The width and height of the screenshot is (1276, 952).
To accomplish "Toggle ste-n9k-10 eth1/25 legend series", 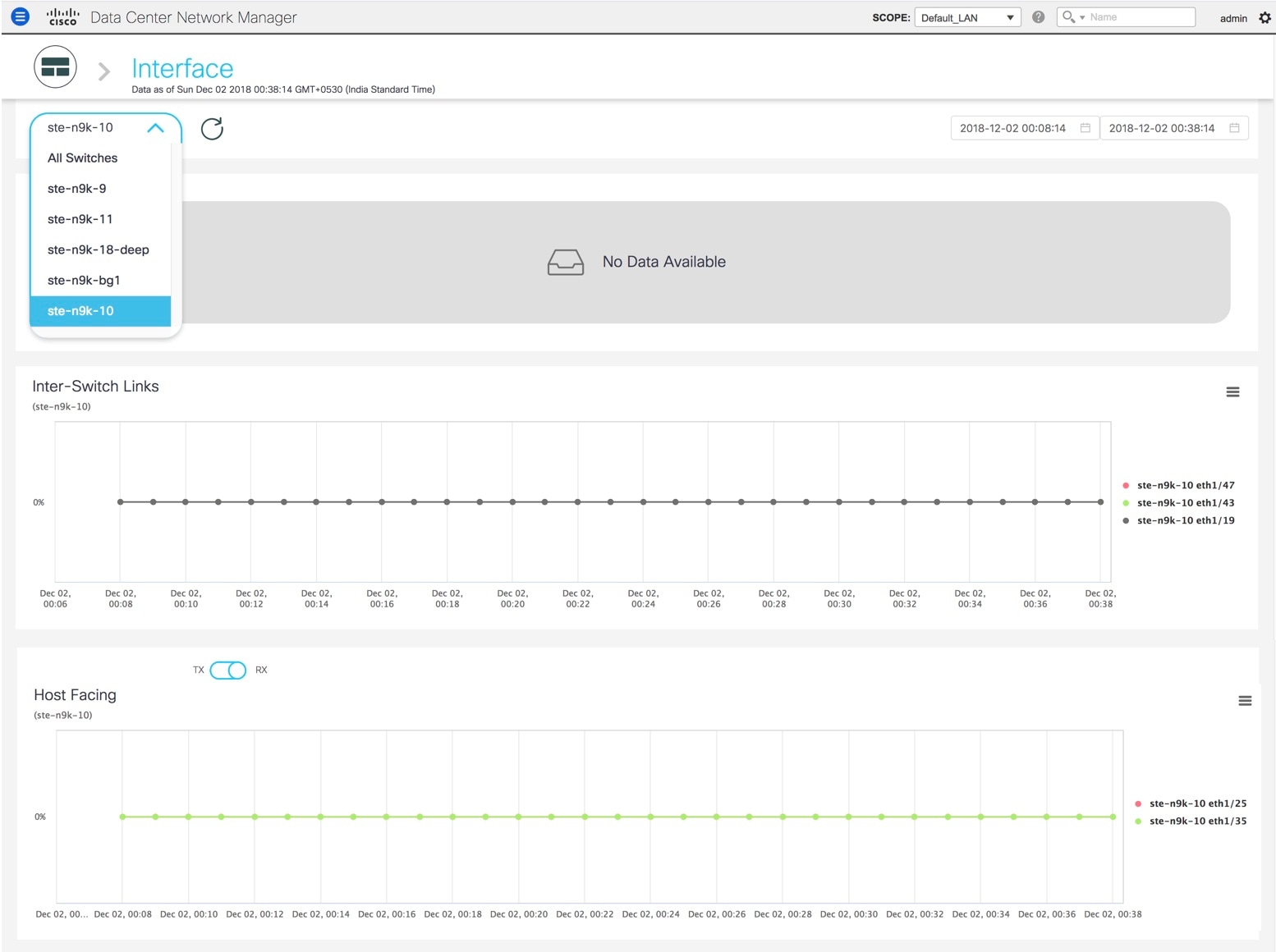I will [x=1191, y=803].
